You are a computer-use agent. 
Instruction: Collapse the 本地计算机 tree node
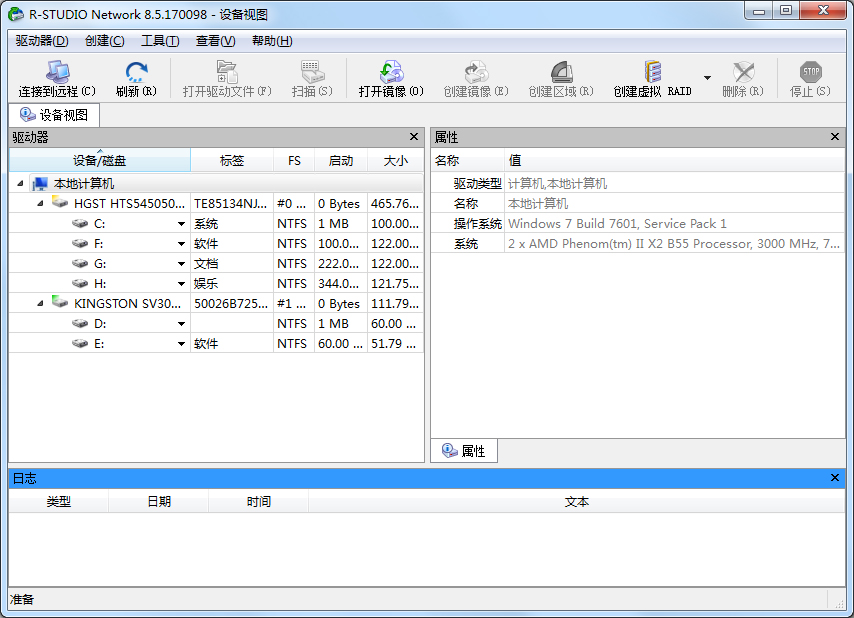point(20,183)
